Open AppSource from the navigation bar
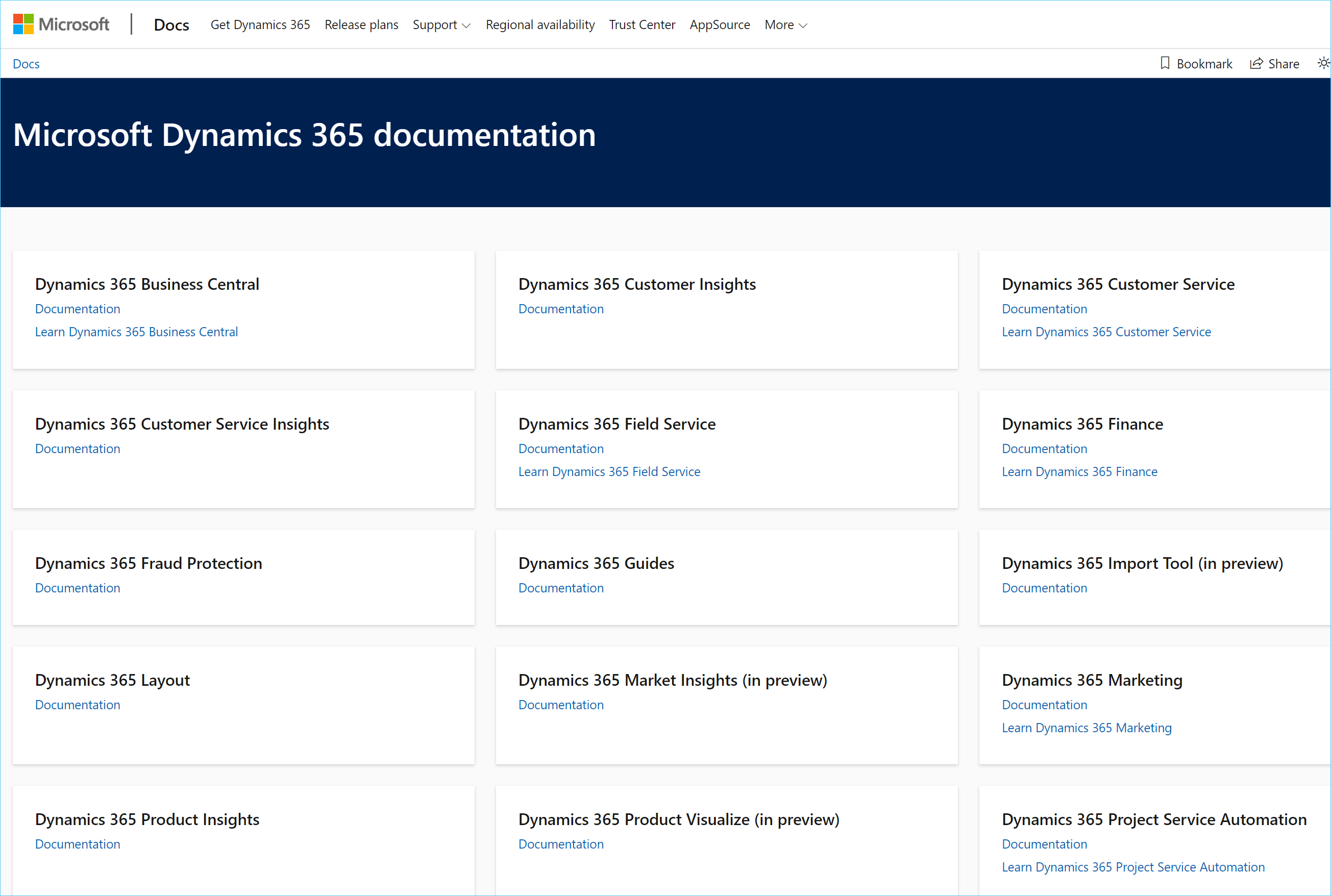Viewport: 1331px width, 896px height. point(720,25)
